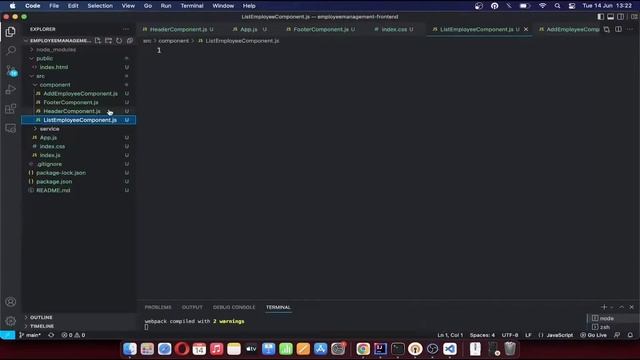This screenshot has width=640, height=360.
Task: Open .gitignore file in Explorer
Action: coord(49,164)
